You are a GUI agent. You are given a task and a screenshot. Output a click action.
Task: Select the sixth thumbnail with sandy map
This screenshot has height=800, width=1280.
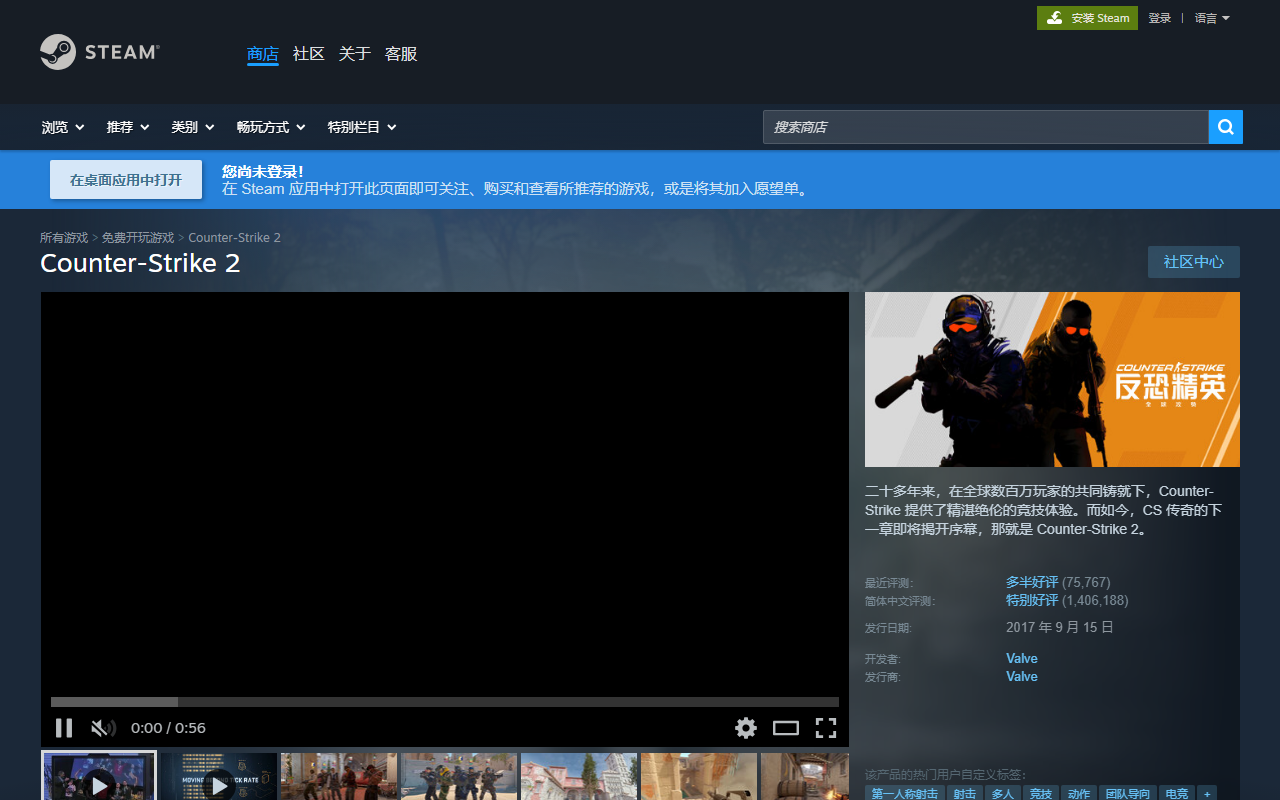tap(699, 776)
